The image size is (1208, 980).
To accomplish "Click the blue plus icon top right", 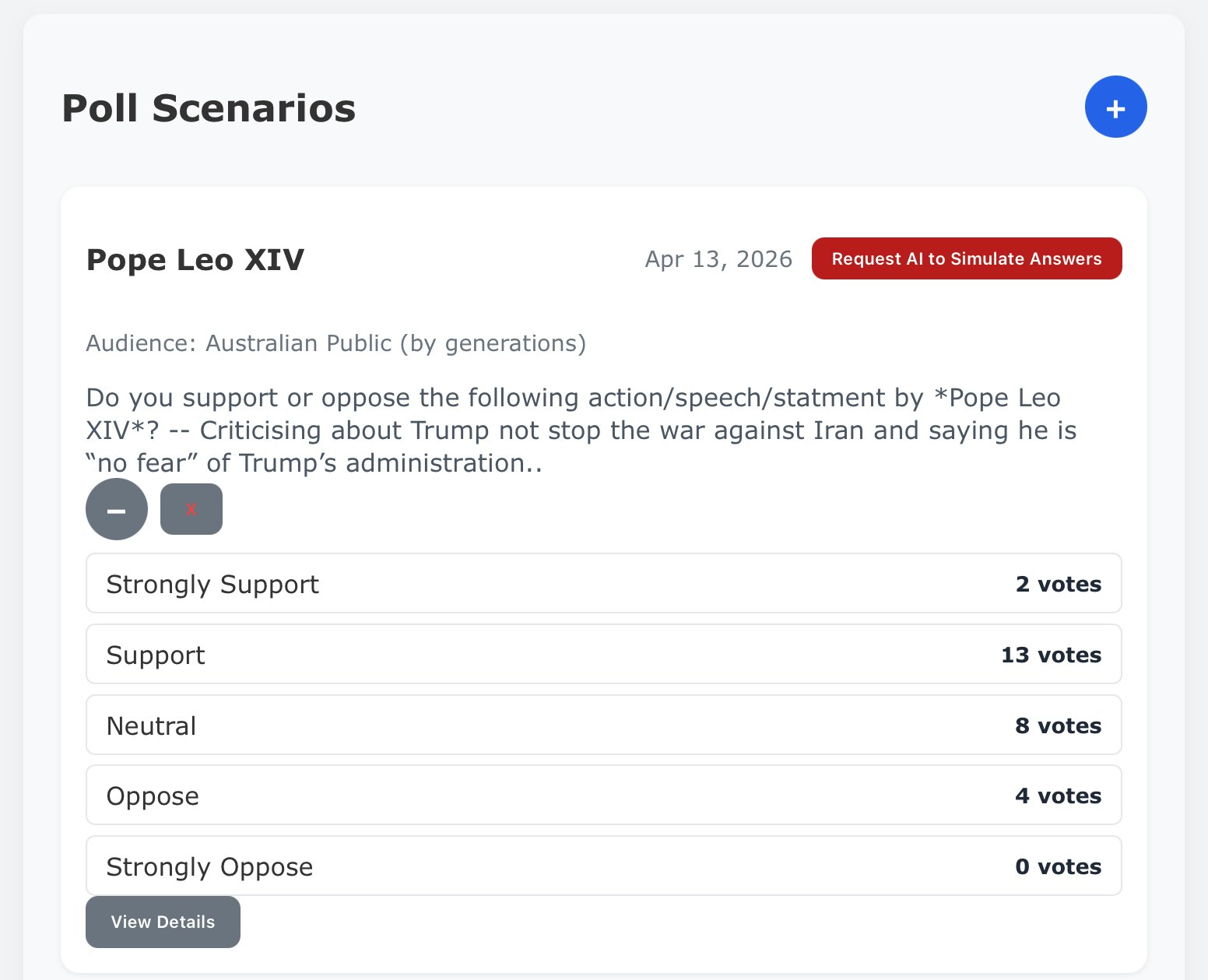I will 1115,107.
